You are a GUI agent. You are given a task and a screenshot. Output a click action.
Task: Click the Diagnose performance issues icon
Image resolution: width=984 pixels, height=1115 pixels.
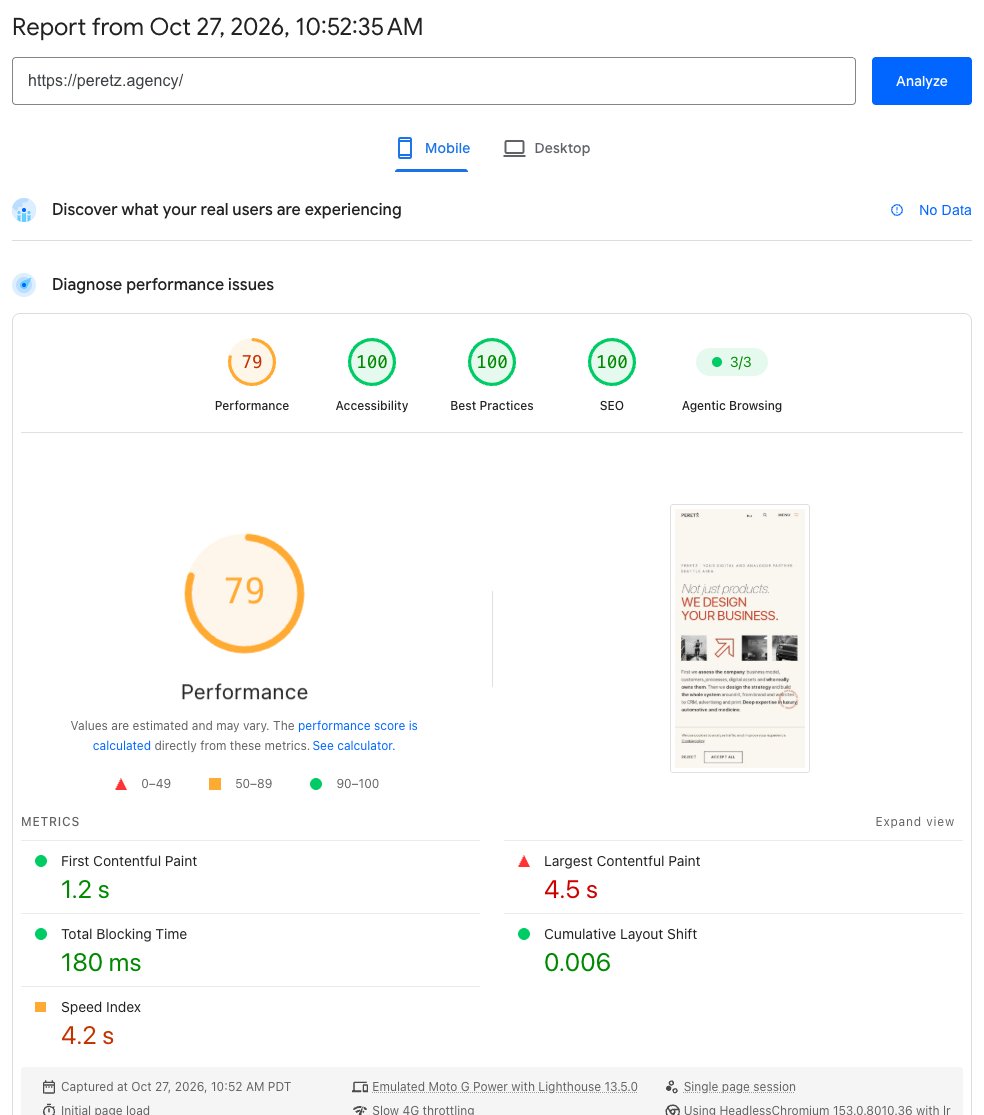(x=24, y=285)
